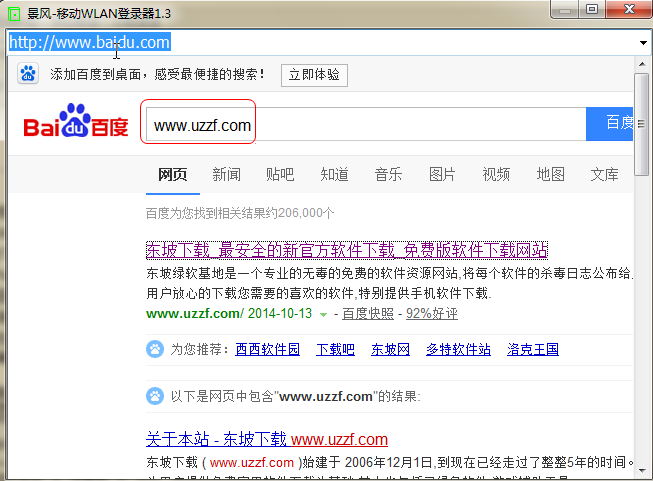This screenshot has width=653, height=481.
Task: Open the 洛克王国 recommended link
Action: coord(533,349)
